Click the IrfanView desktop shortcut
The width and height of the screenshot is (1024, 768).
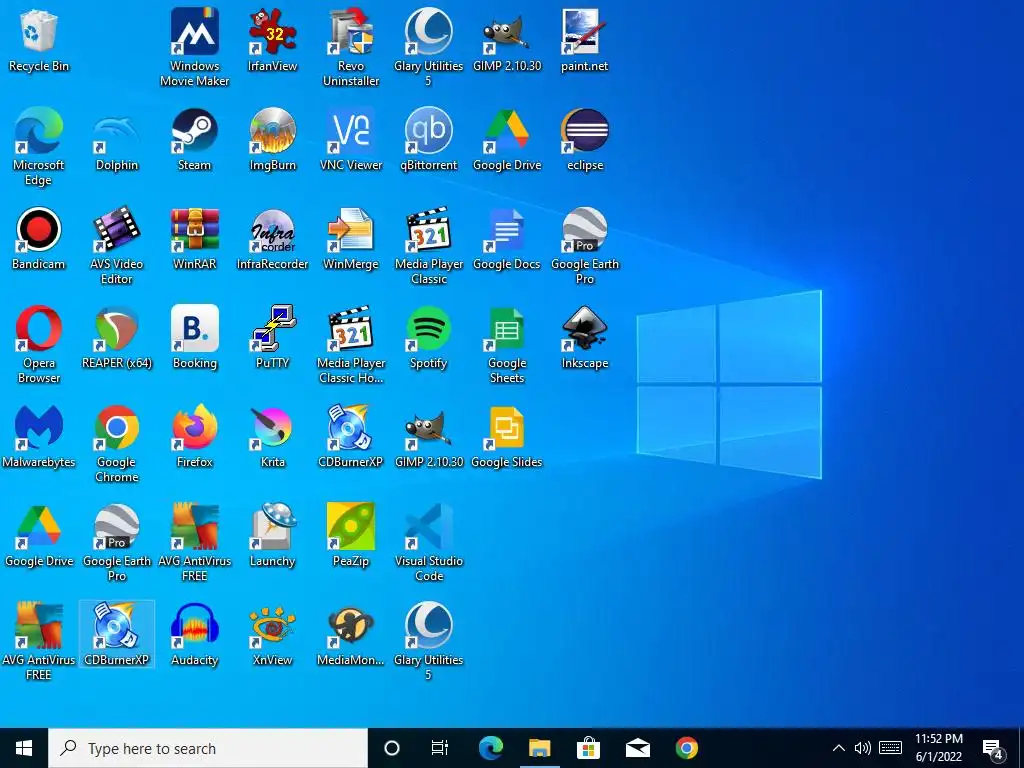(272, 40)
